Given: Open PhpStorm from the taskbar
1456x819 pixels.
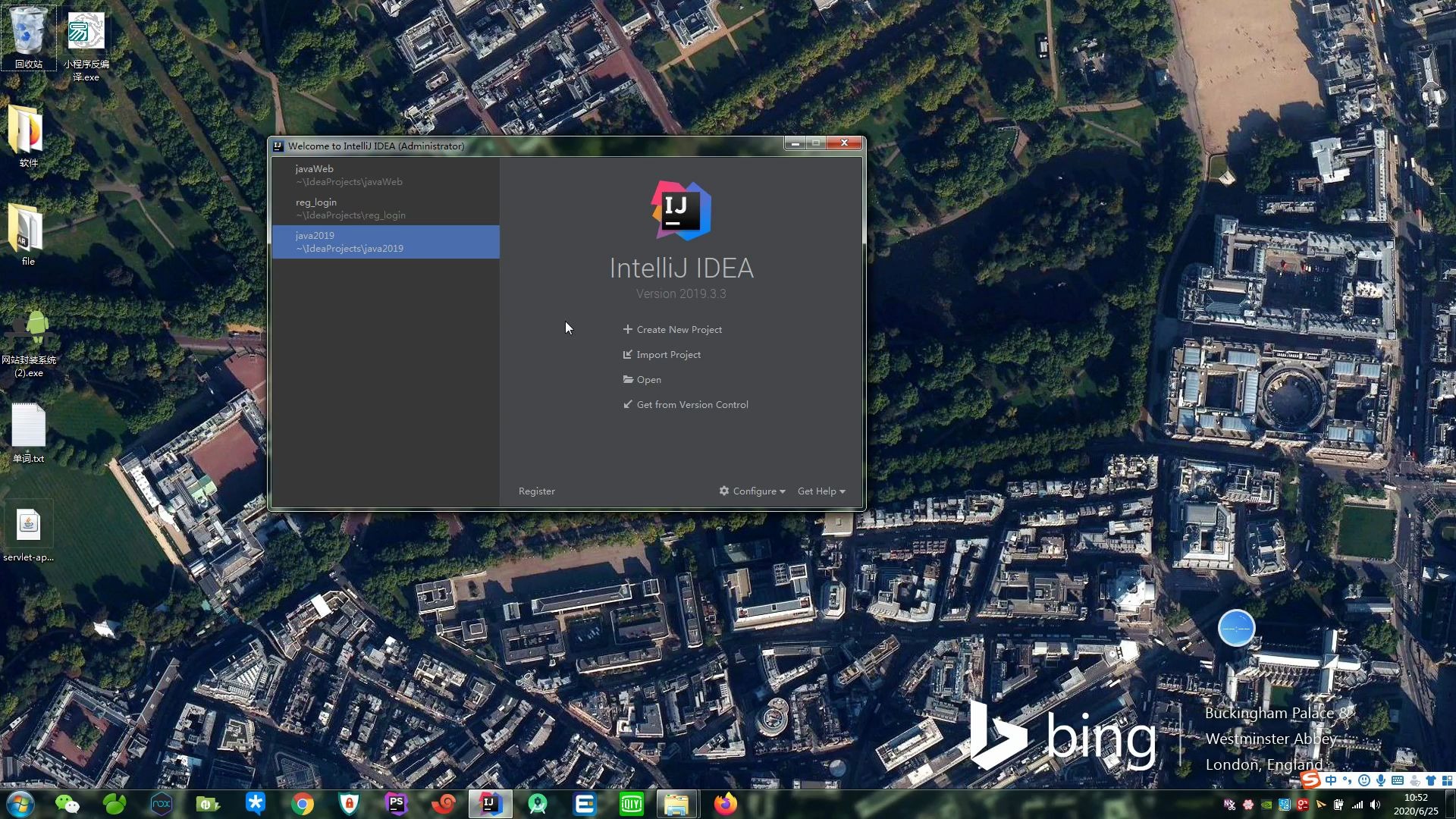Looking at the screenshot, I should click(396, 804).
